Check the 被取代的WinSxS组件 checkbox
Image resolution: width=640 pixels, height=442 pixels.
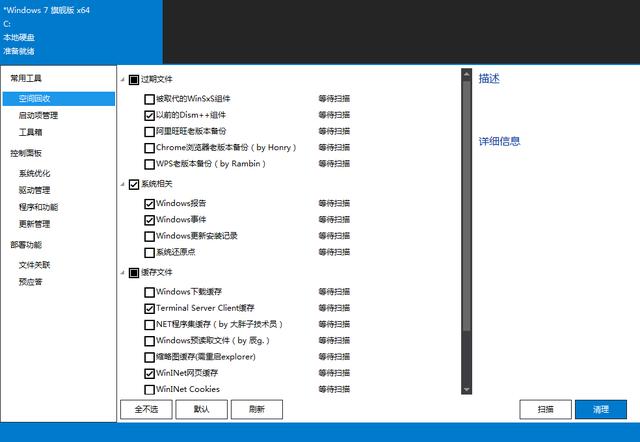tap(149, 99)
